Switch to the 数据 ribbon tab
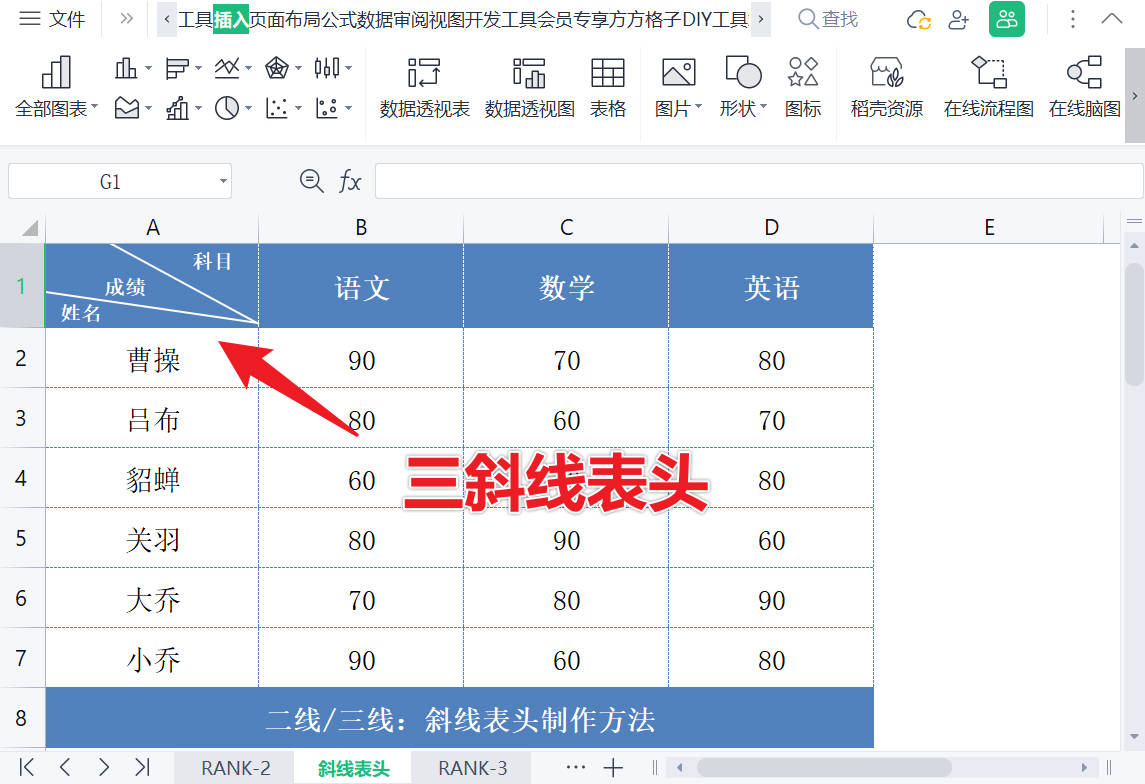The width and height of the screenshot is (1145, 784). tap(375, 19)
